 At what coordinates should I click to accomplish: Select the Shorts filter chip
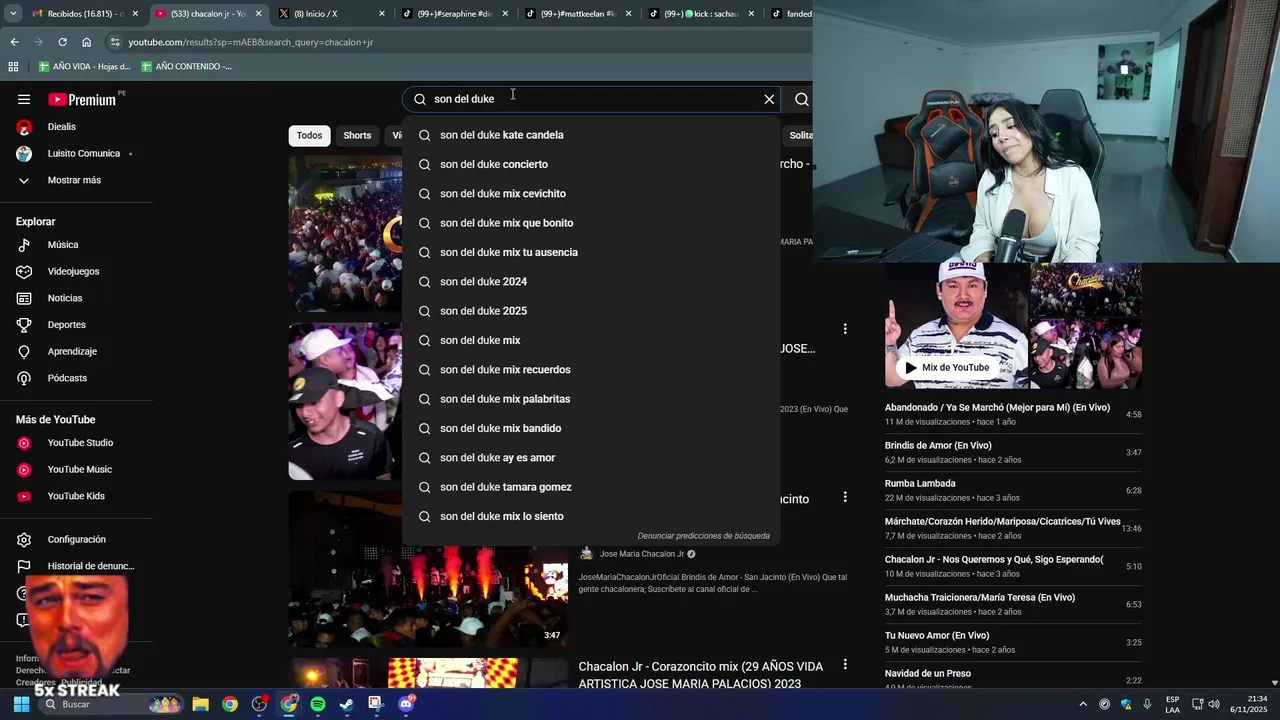pos(357,136)
